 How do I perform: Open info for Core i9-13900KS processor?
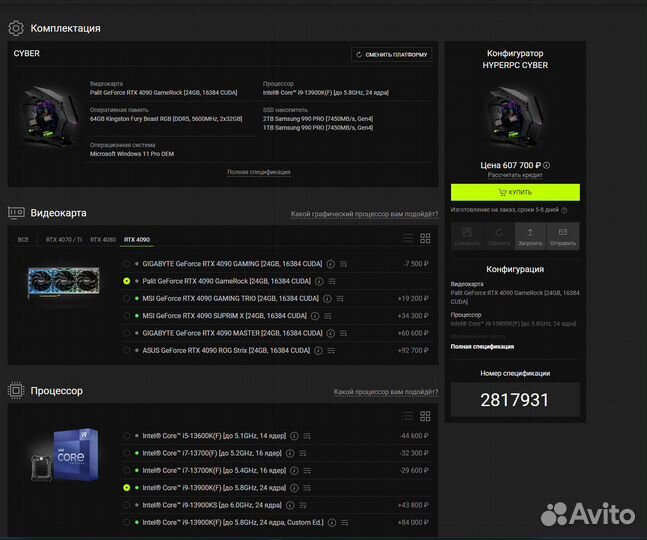point(290,505)
